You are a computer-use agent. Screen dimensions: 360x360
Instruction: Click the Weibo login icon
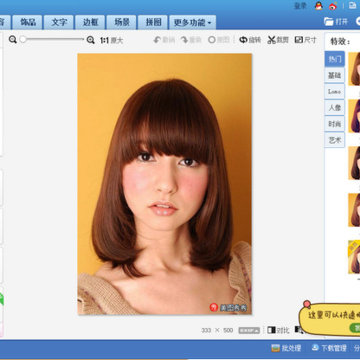coord(333,6)
